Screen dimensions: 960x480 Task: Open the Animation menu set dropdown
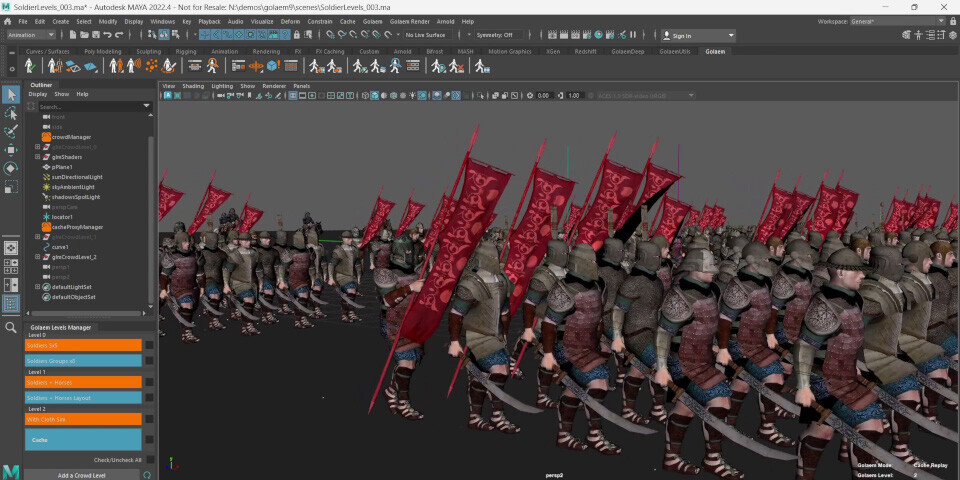tap(31, 35)
